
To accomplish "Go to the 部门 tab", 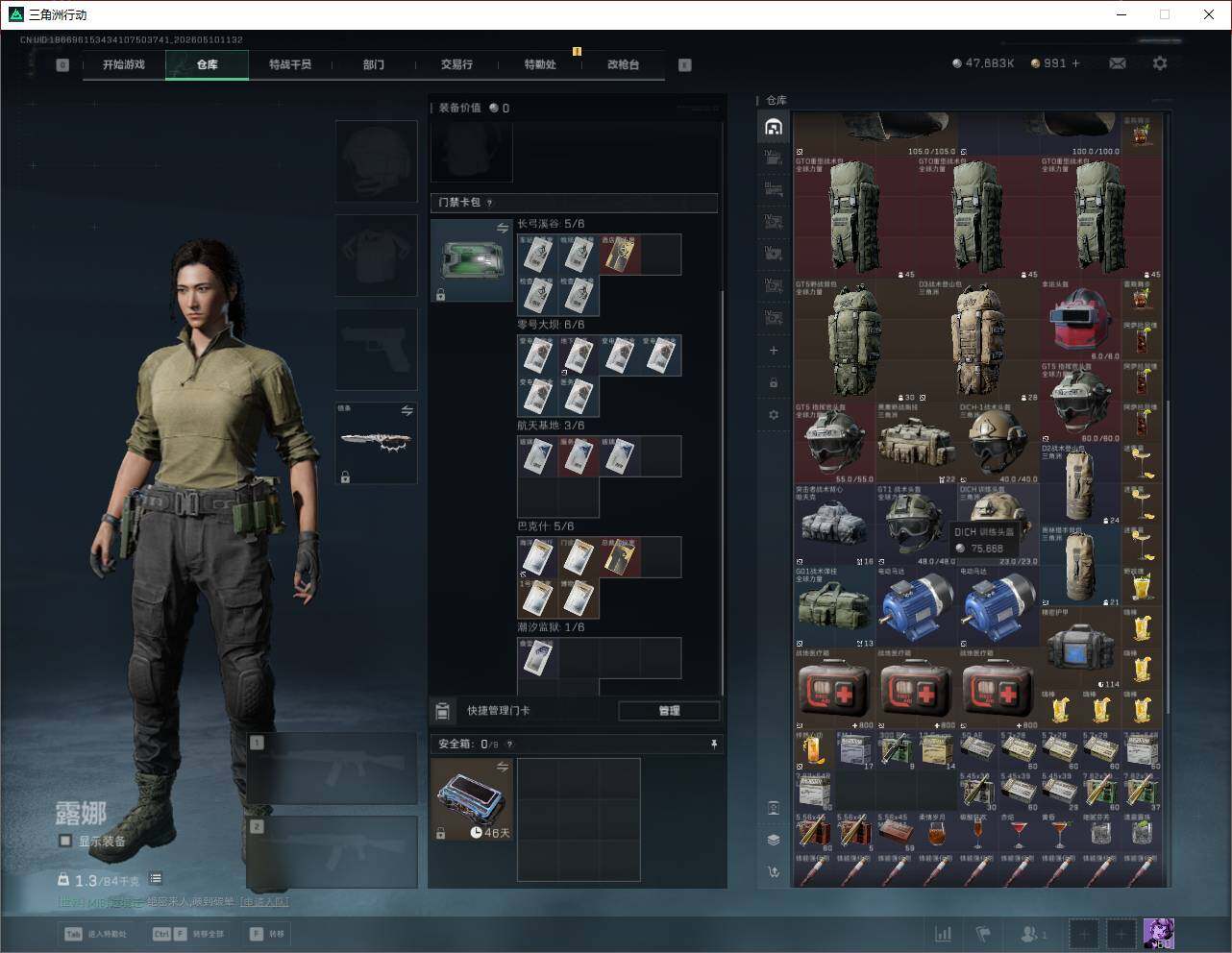I will (x=374, y=64).
